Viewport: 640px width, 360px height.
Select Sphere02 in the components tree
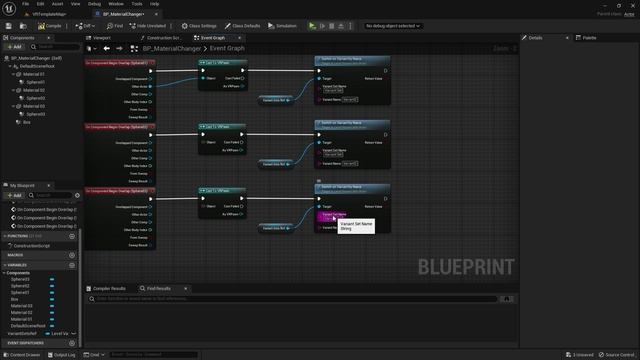click(x=36, y=98)
